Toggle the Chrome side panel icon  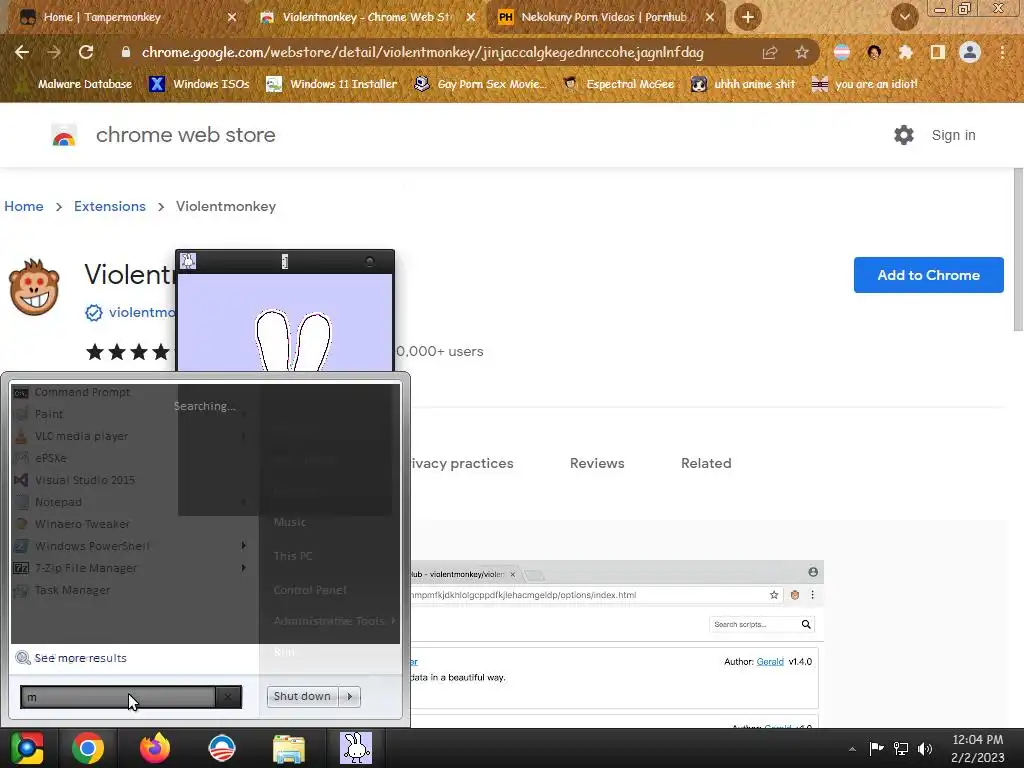click(x=938, y=52)
